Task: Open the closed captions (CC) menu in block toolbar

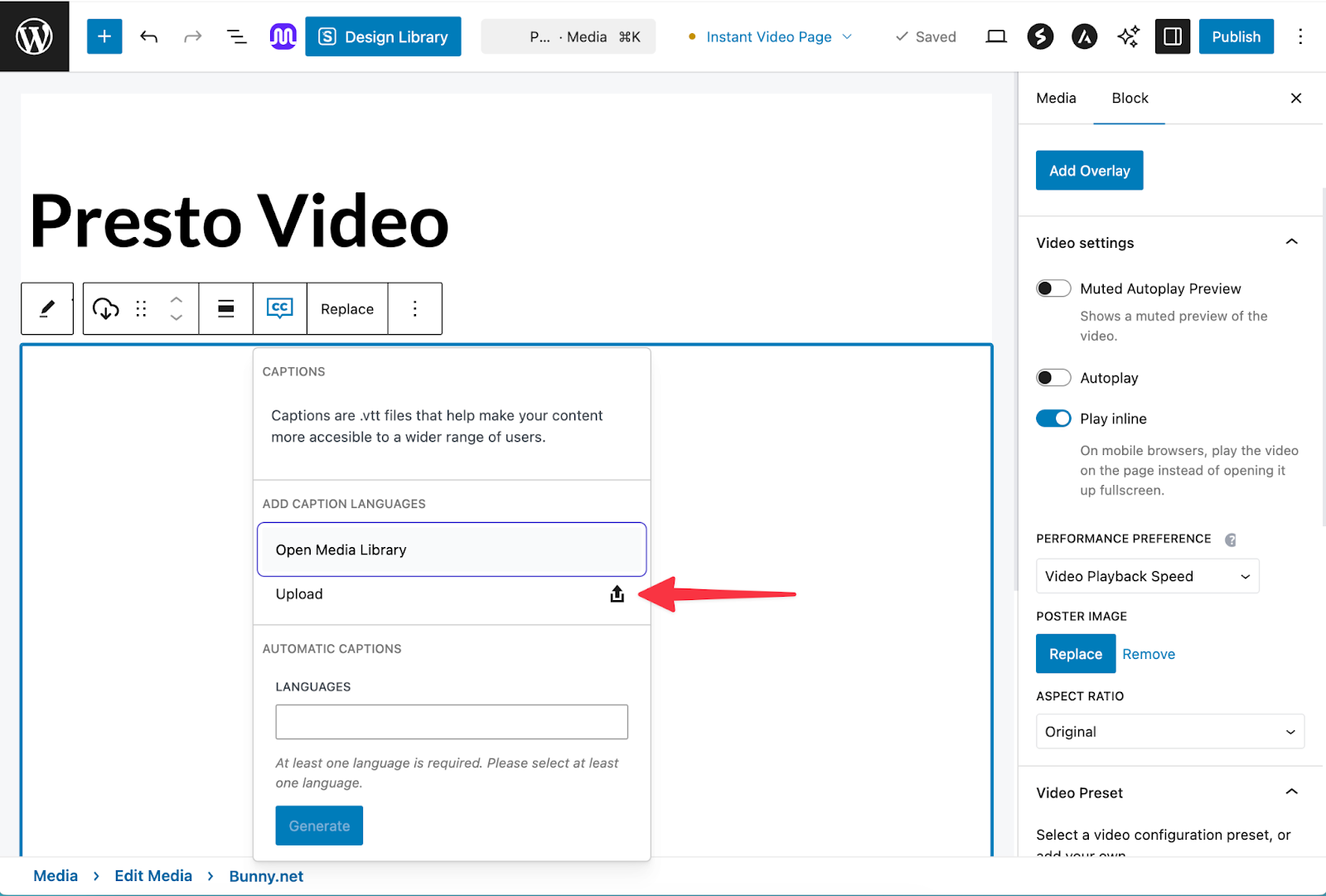Action: (x=279, y=308)
